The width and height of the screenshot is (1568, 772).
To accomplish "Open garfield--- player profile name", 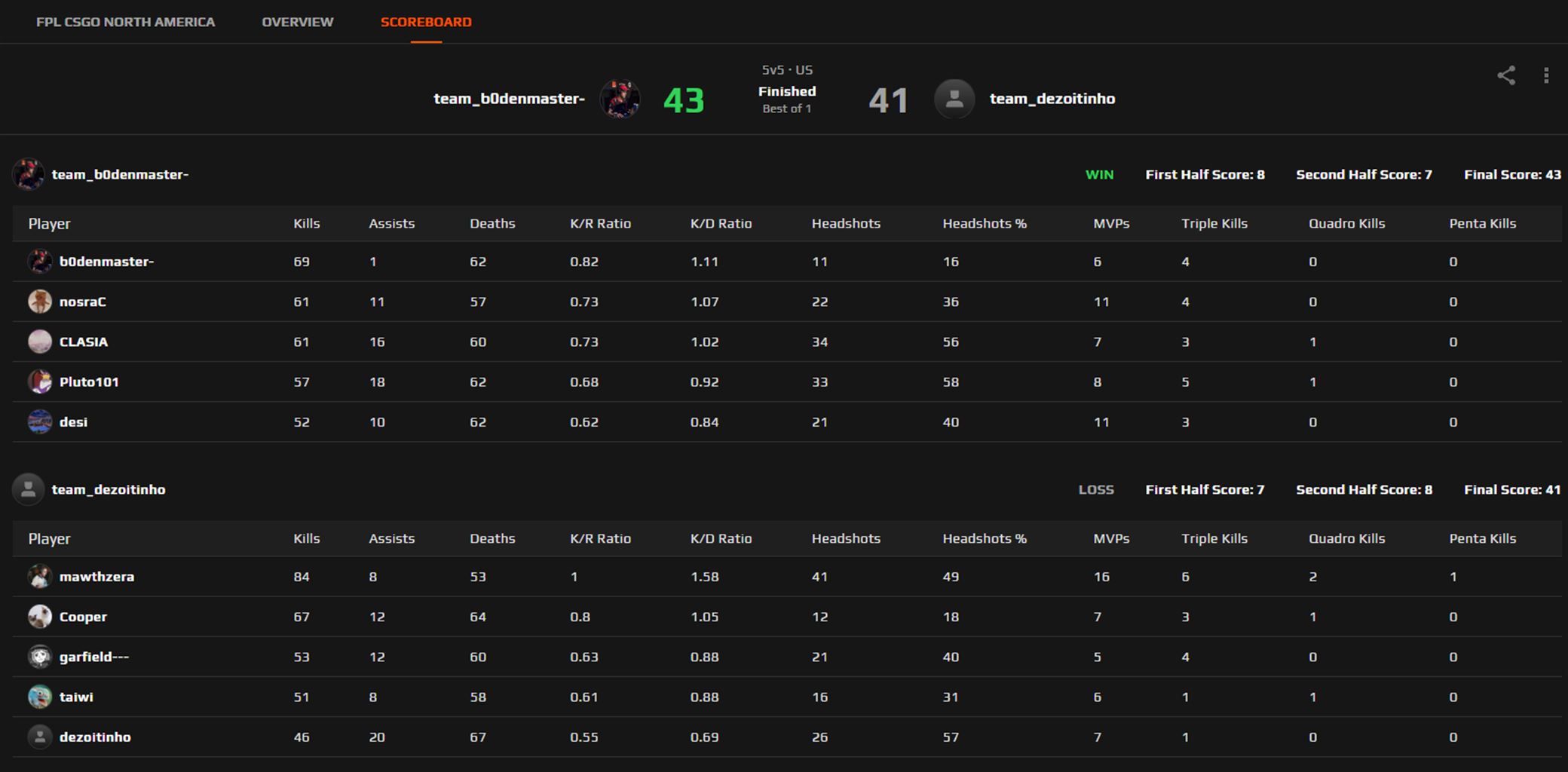I will 94,657.
